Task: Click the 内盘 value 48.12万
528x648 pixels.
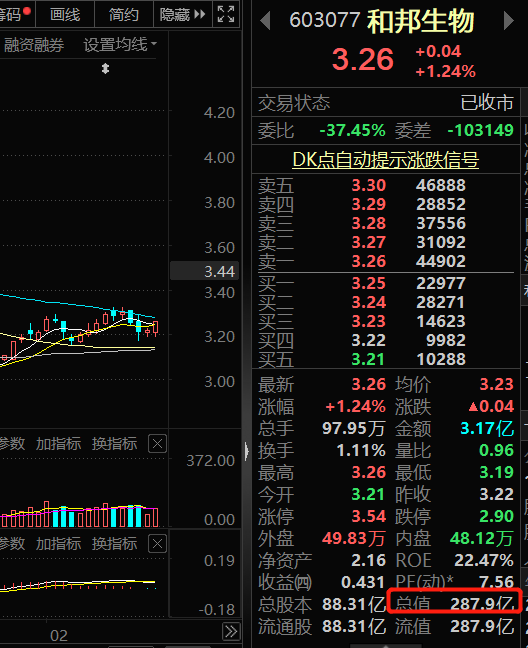Action: (482, 538)
